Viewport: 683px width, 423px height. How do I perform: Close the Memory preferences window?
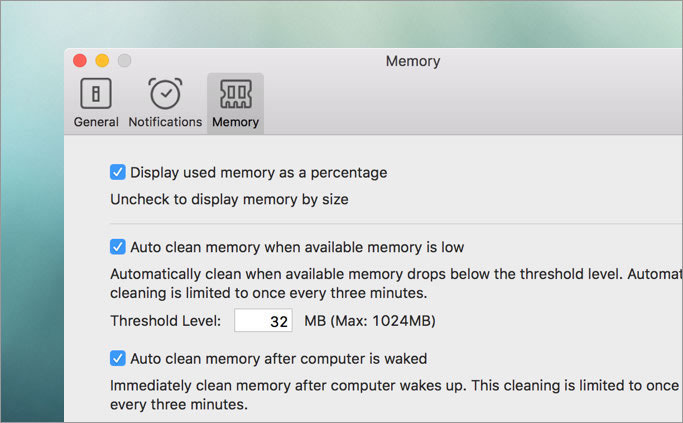(80, 60)
